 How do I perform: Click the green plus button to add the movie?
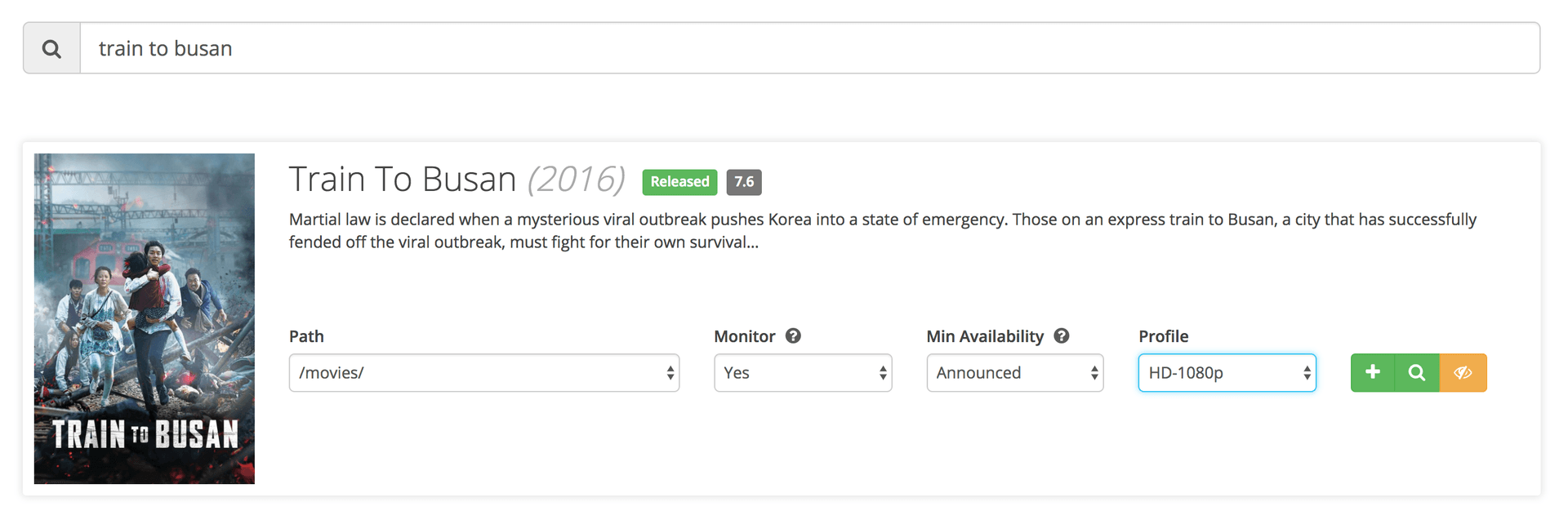1373,373
